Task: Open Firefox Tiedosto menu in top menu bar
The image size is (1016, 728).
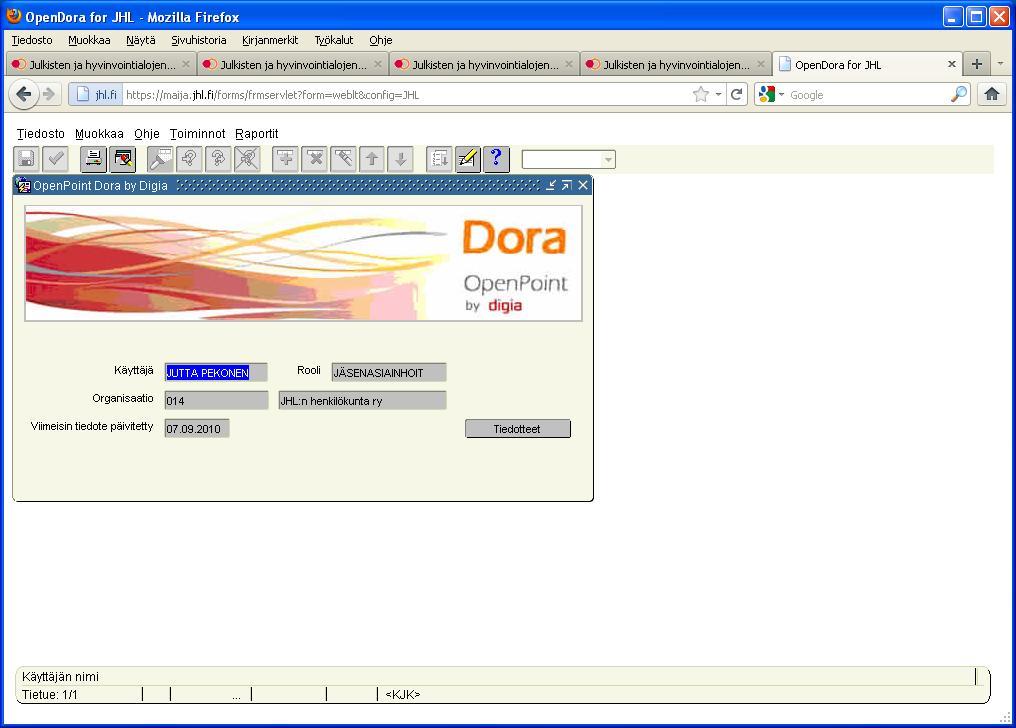Action: (x=32, y=40)
